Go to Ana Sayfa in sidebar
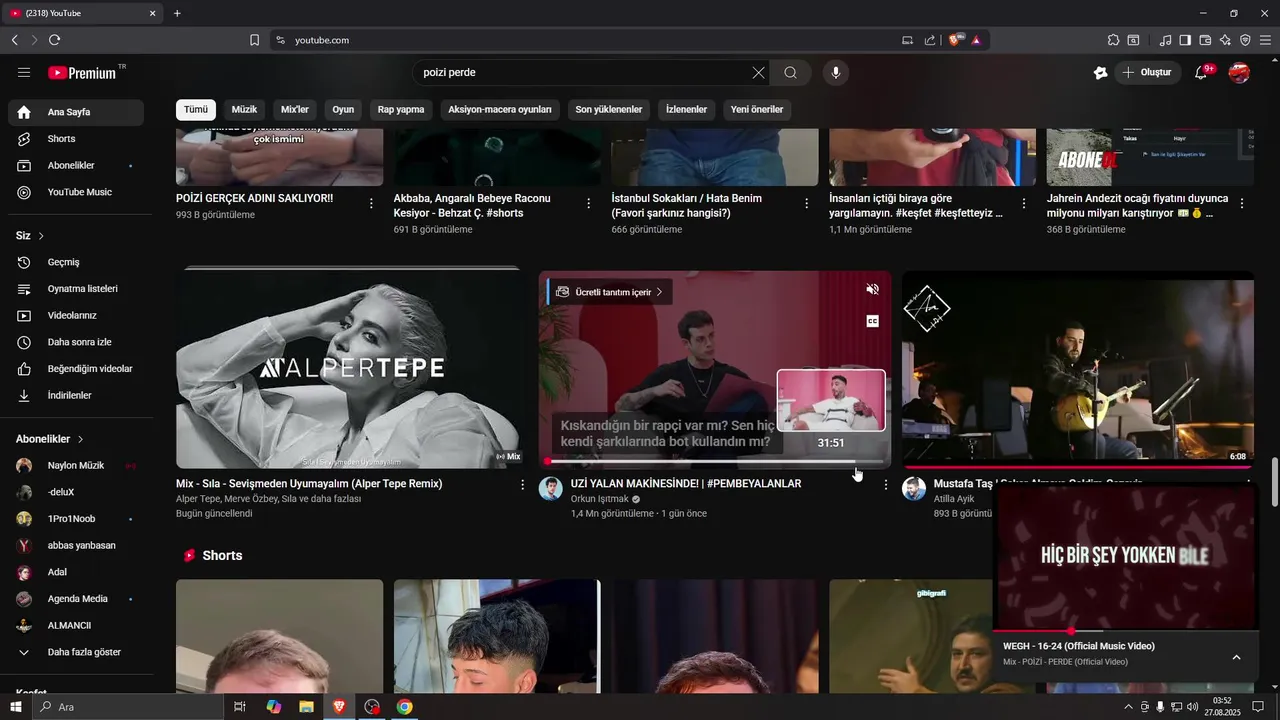This screenshot has width=1280, height=720. [x=76, y=112]
